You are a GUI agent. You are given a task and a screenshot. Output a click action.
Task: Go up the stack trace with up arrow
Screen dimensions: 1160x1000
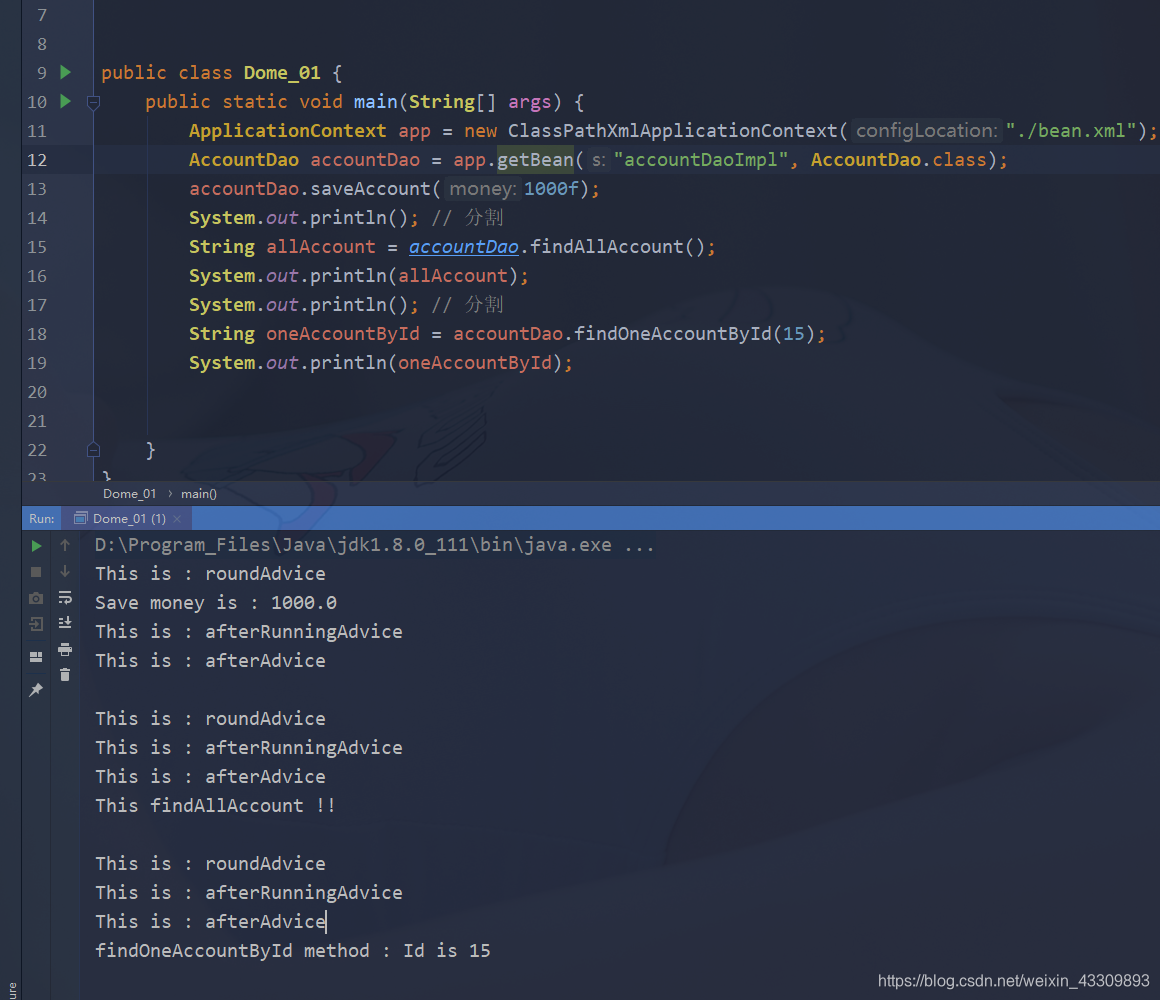[x=65, y=545]
